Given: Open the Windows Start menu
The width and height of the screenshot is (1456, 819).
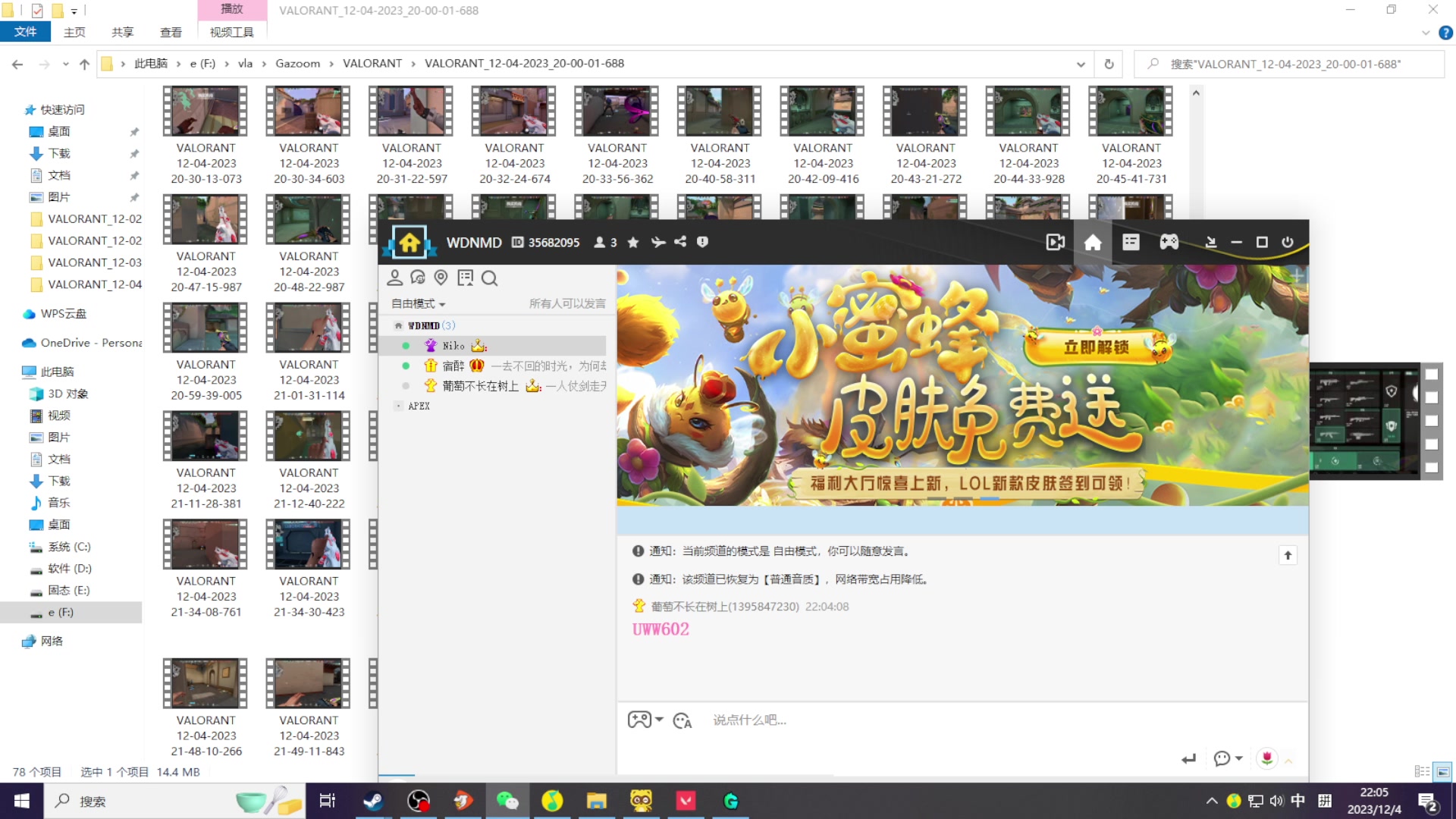Looking at the screenshot, I should [x=21, y=801].
